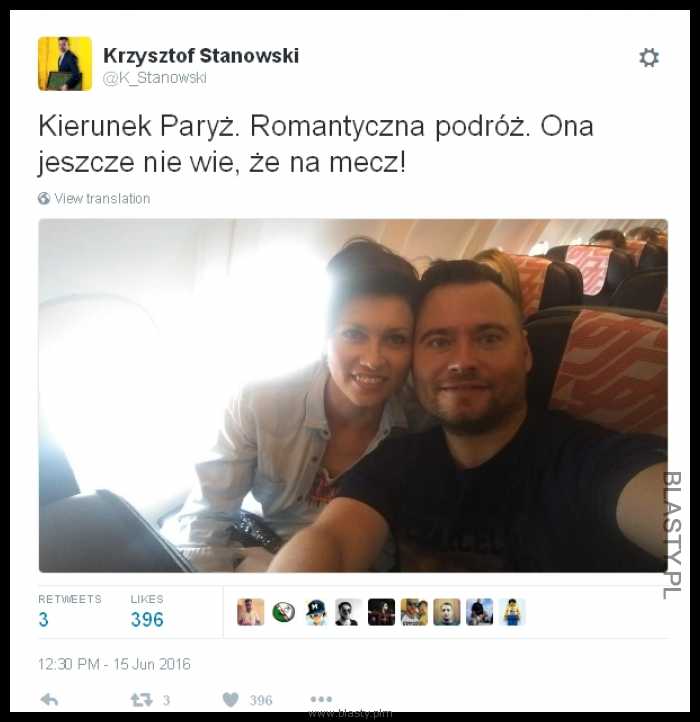Click the globe icon next to View translation

click(x=44, y=198)
